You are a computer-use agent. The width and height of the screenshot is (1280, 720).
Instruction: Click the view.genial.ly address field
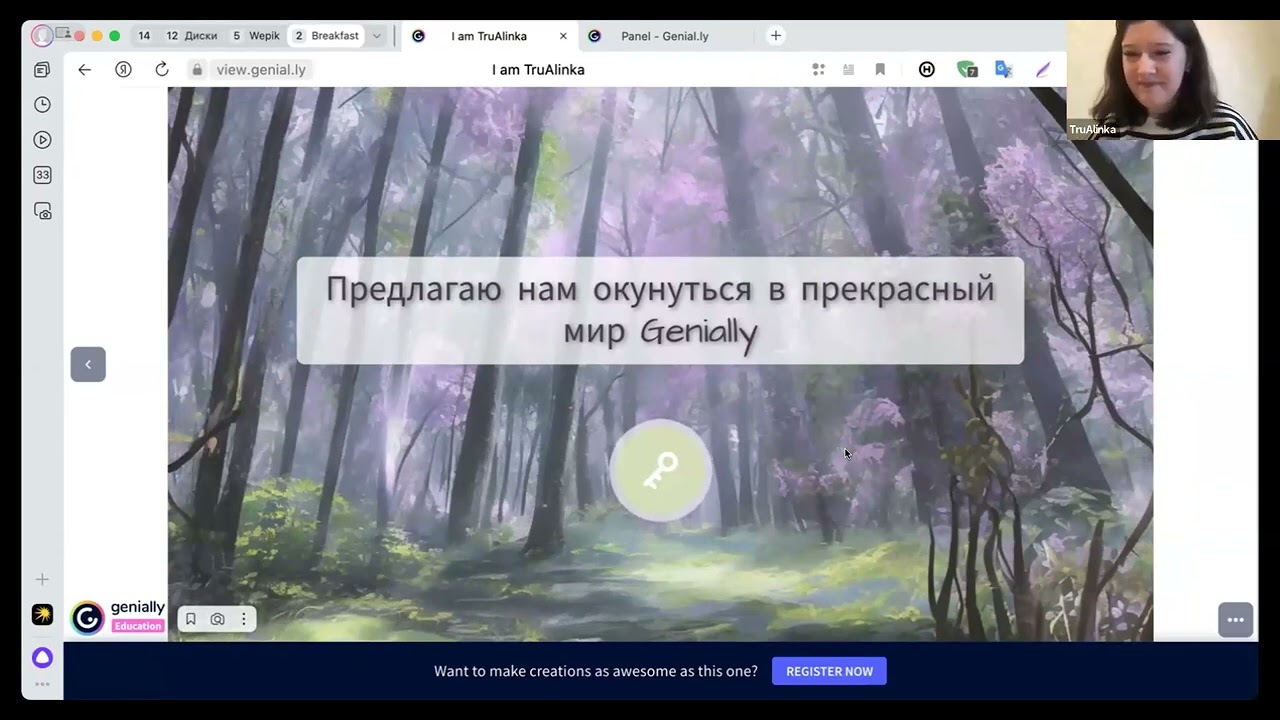coord(262,69)
